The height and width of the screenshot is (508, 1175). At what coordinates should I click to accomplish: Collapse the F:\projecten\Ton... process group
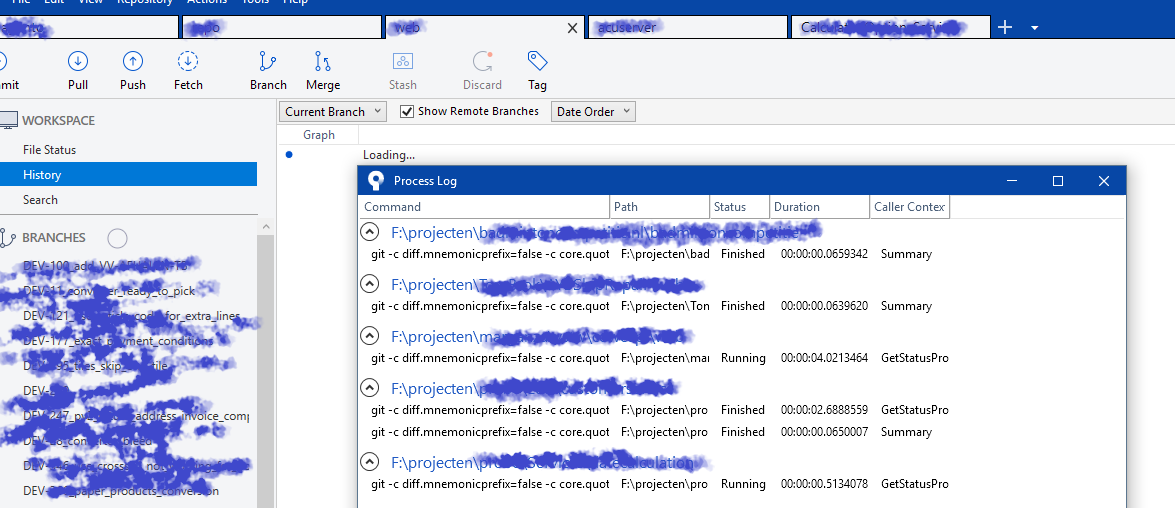click(x=369, y=283)
